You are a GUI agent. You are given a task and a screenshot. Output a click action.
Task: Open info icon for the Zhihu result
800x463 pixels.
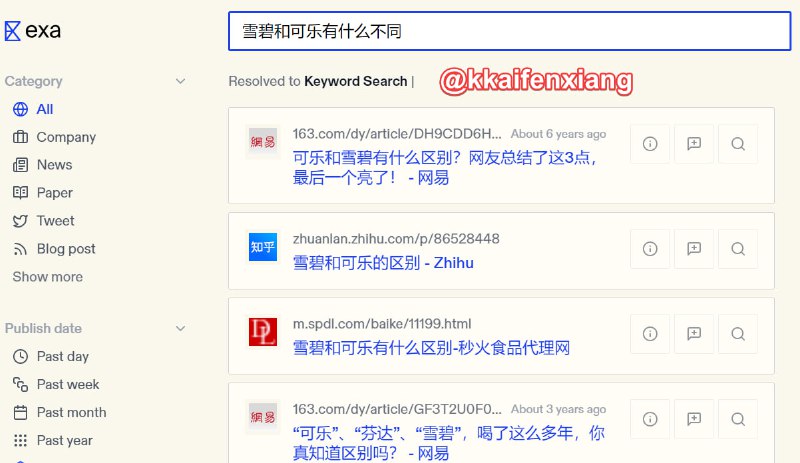650,248
